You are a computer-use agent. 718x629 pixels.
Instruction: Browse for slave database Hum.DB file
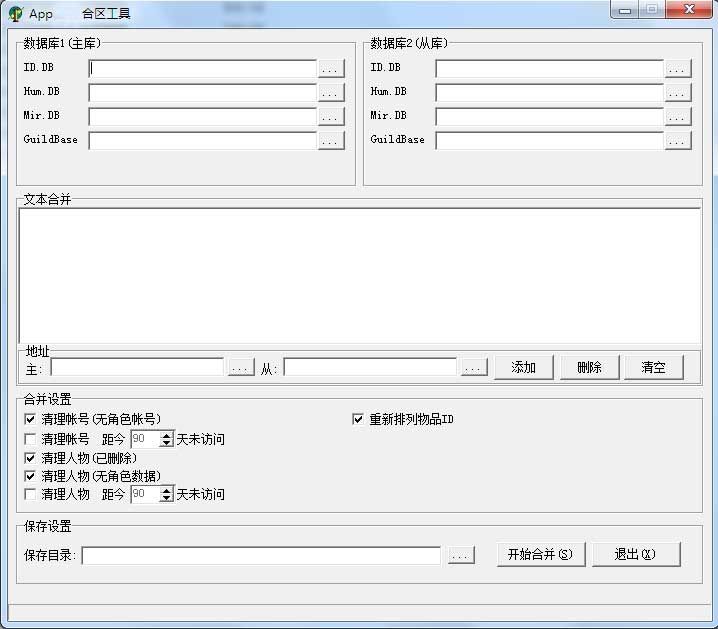point(678,92)
